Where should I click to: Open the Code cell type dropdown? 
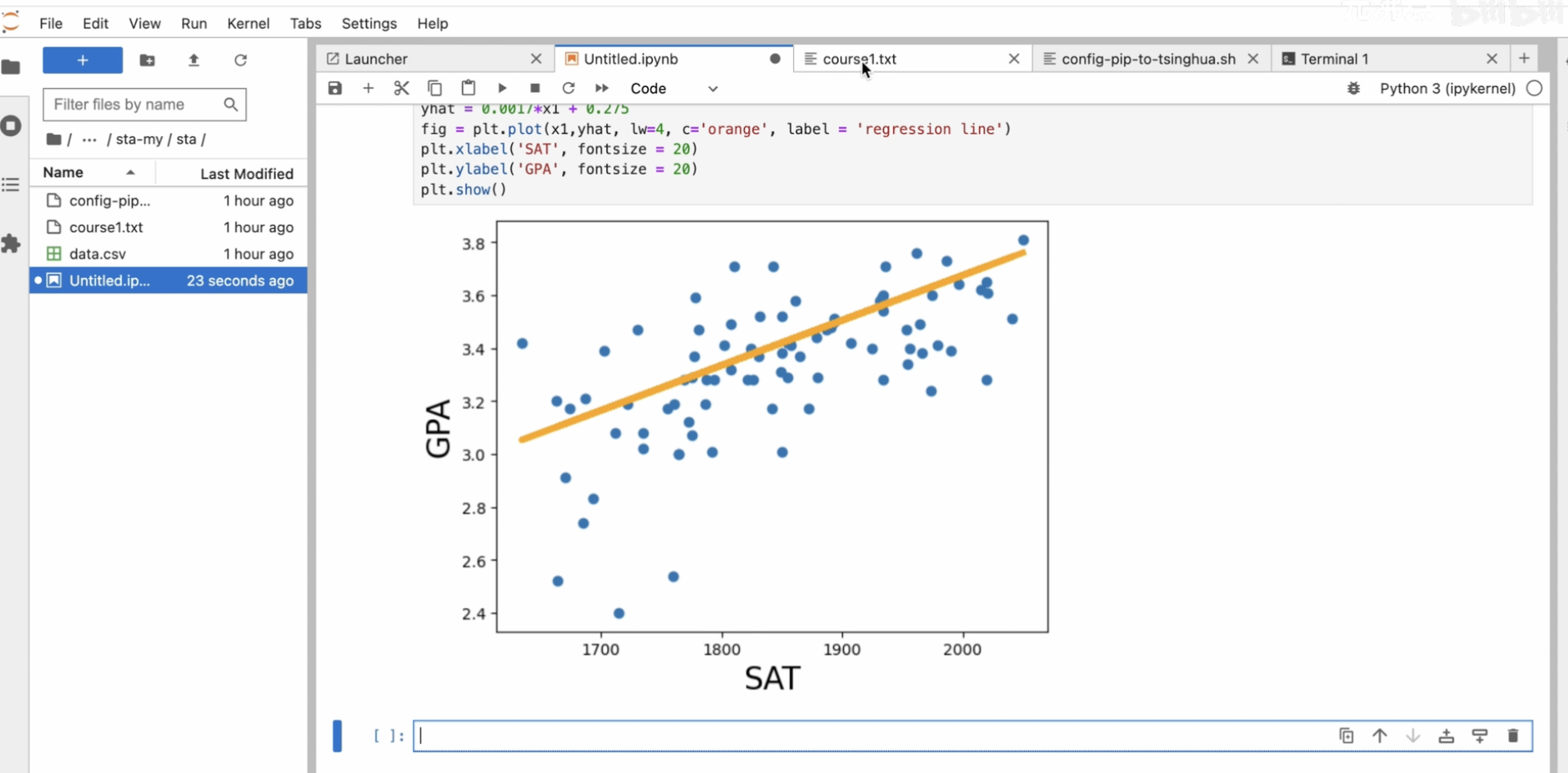[674, 88]
